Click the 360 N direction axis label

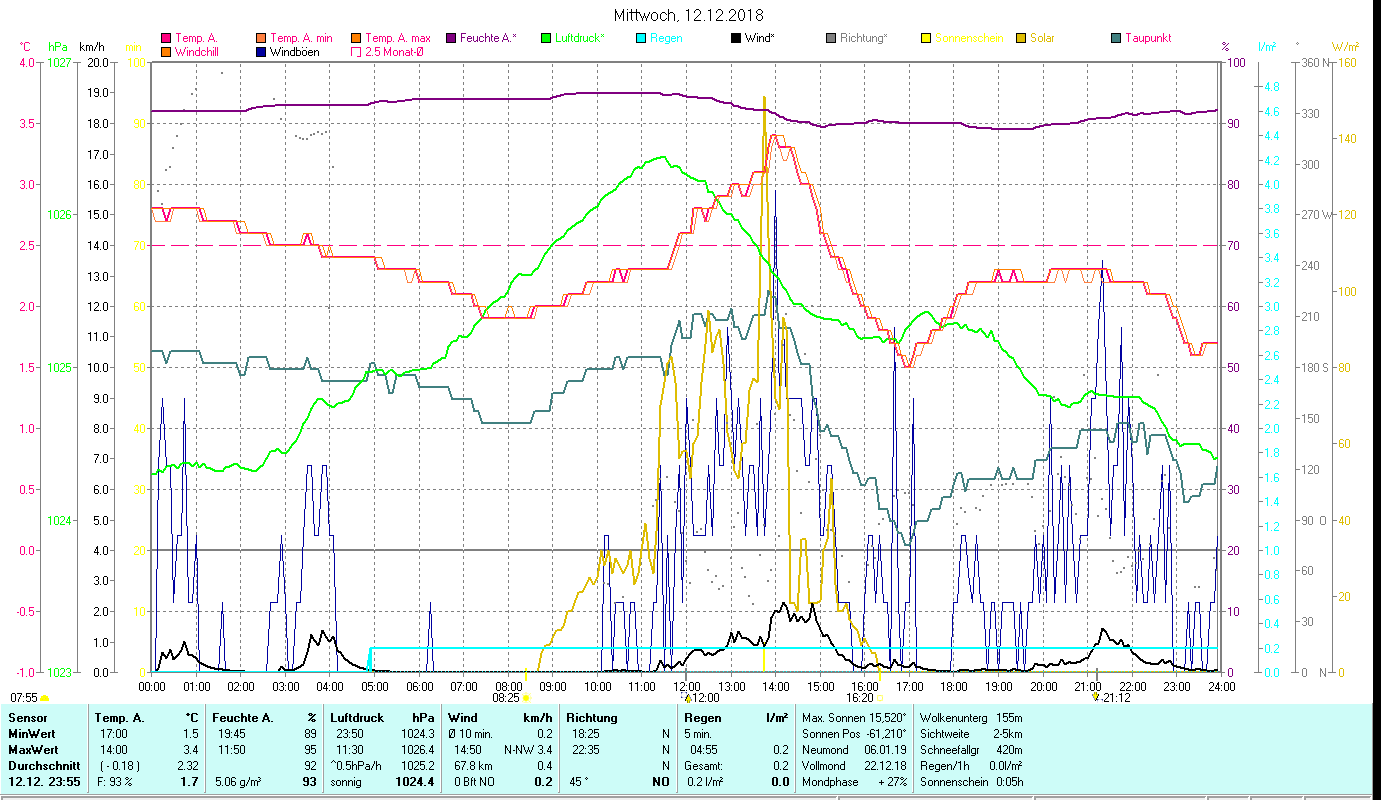click(1313, 62)
